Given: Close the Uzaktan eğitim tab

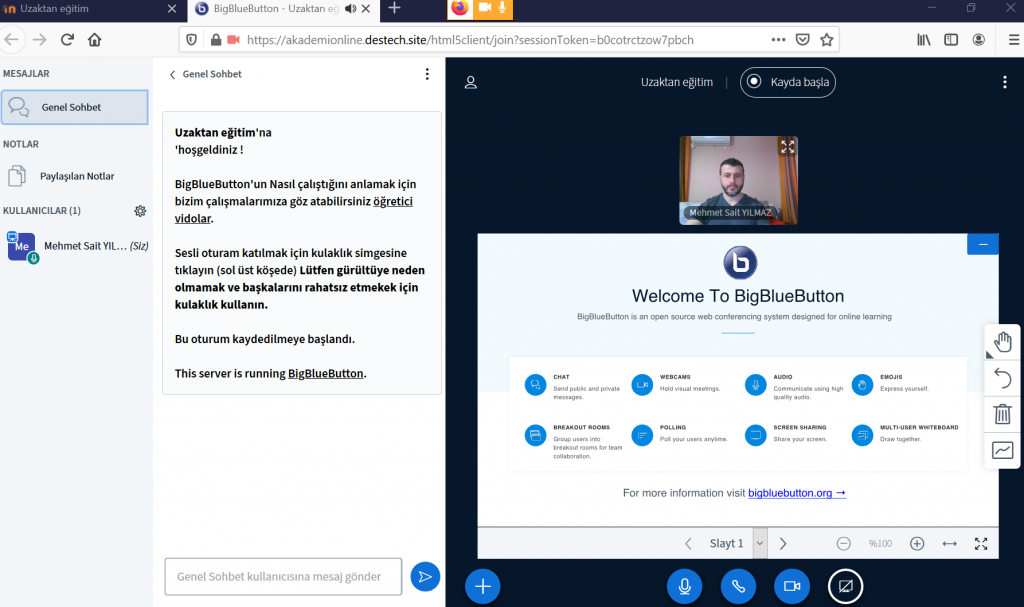Looking at the screenshot, I should pos(172,8).
